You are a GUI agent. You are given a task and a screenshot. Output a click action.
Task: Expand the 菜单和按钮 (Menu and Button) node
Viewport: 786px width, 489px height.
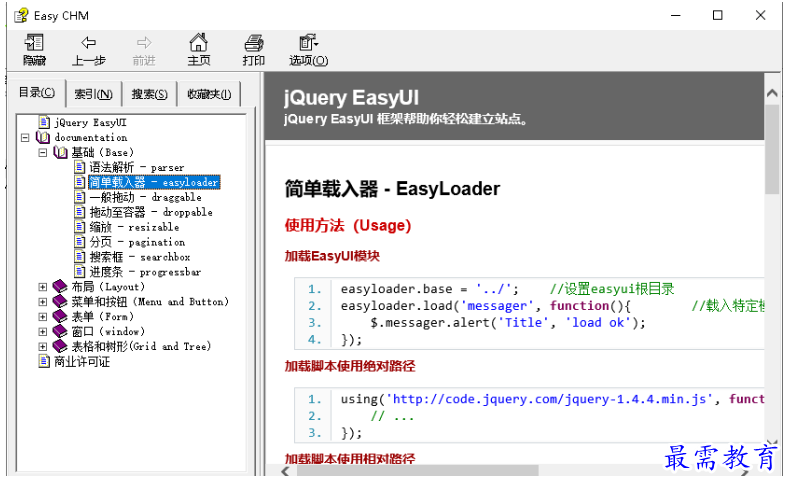43,302
